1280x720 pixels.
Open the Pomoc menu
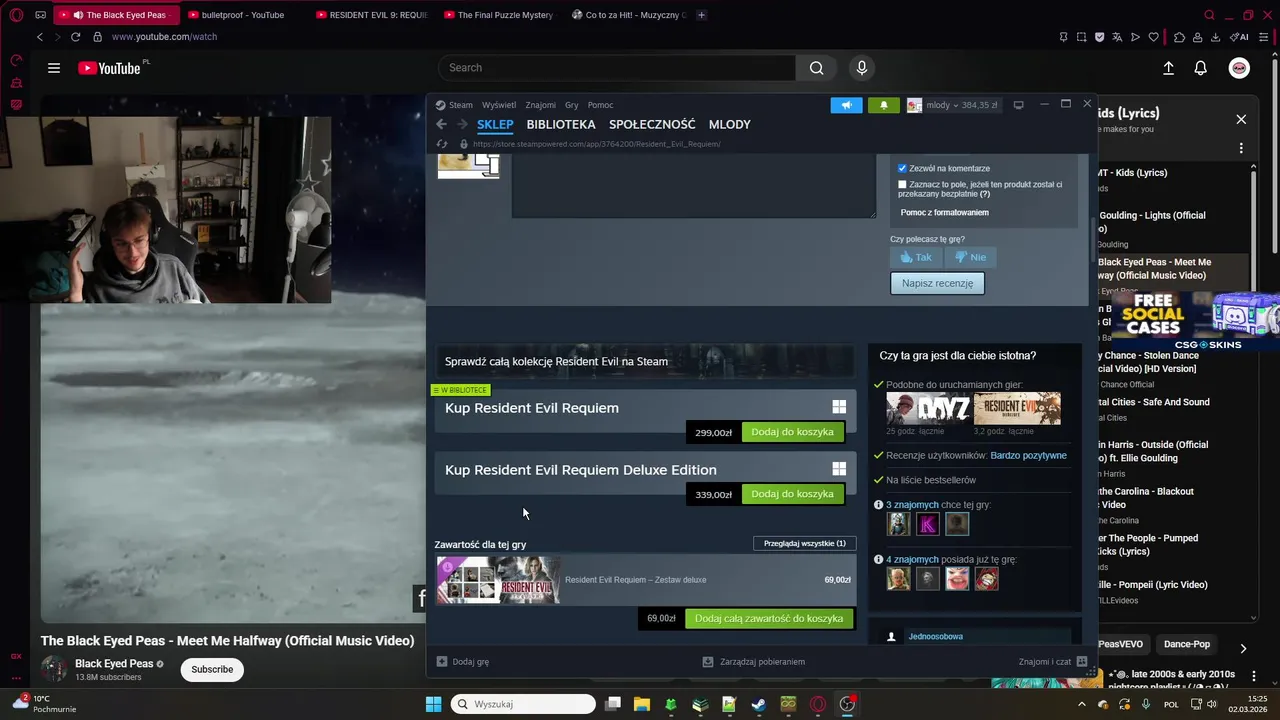coord(600,105)
